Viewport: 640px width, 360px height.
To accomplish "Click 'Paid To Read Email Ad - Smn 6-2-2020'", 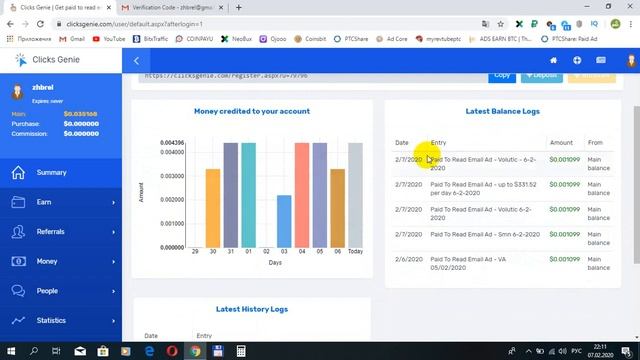I will point(485,234).
